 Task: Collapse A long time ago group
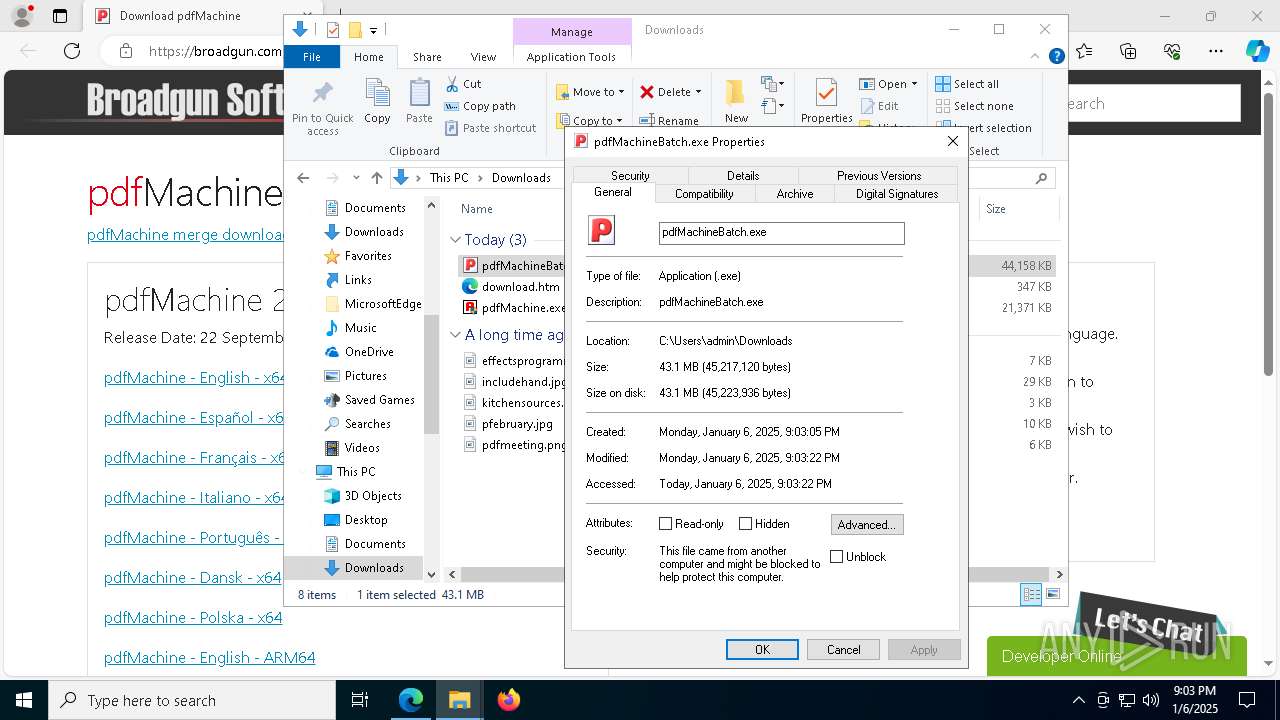[455, 335]
